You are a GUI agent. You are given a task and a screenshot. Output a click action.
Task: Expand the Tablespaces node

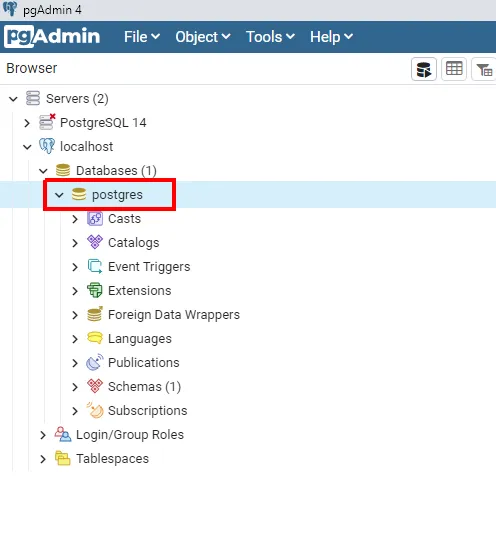coord(43,459)
